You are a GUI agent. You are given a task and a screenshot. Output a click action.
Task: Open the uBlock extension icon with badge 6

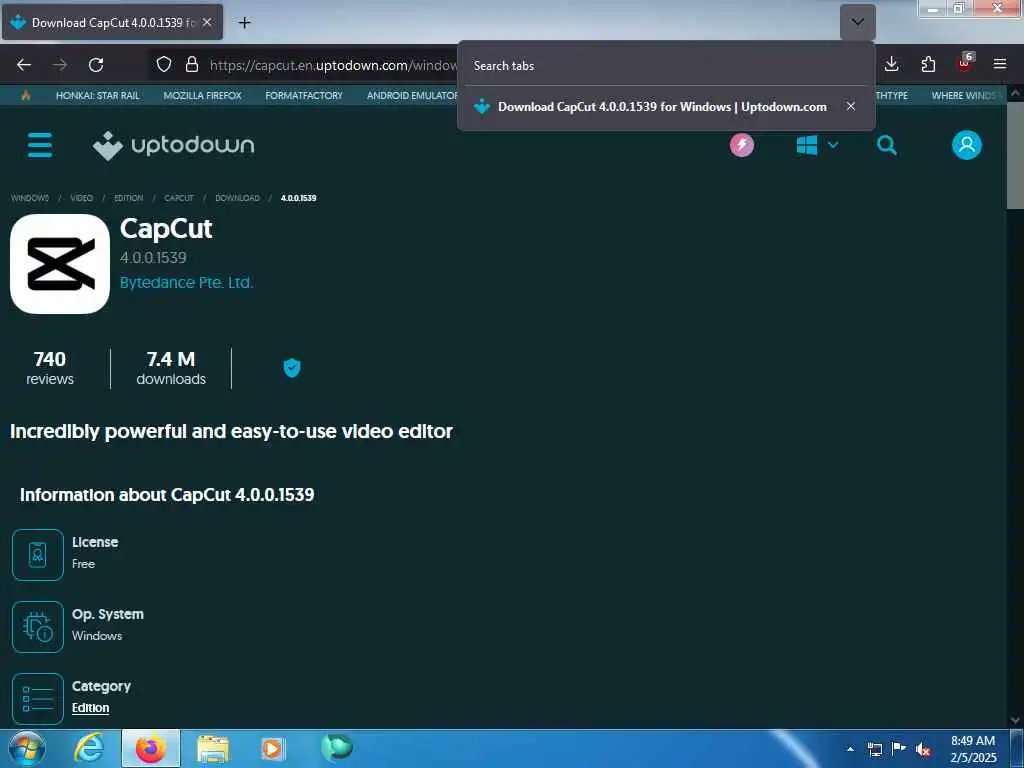click(x=965, y=63)
